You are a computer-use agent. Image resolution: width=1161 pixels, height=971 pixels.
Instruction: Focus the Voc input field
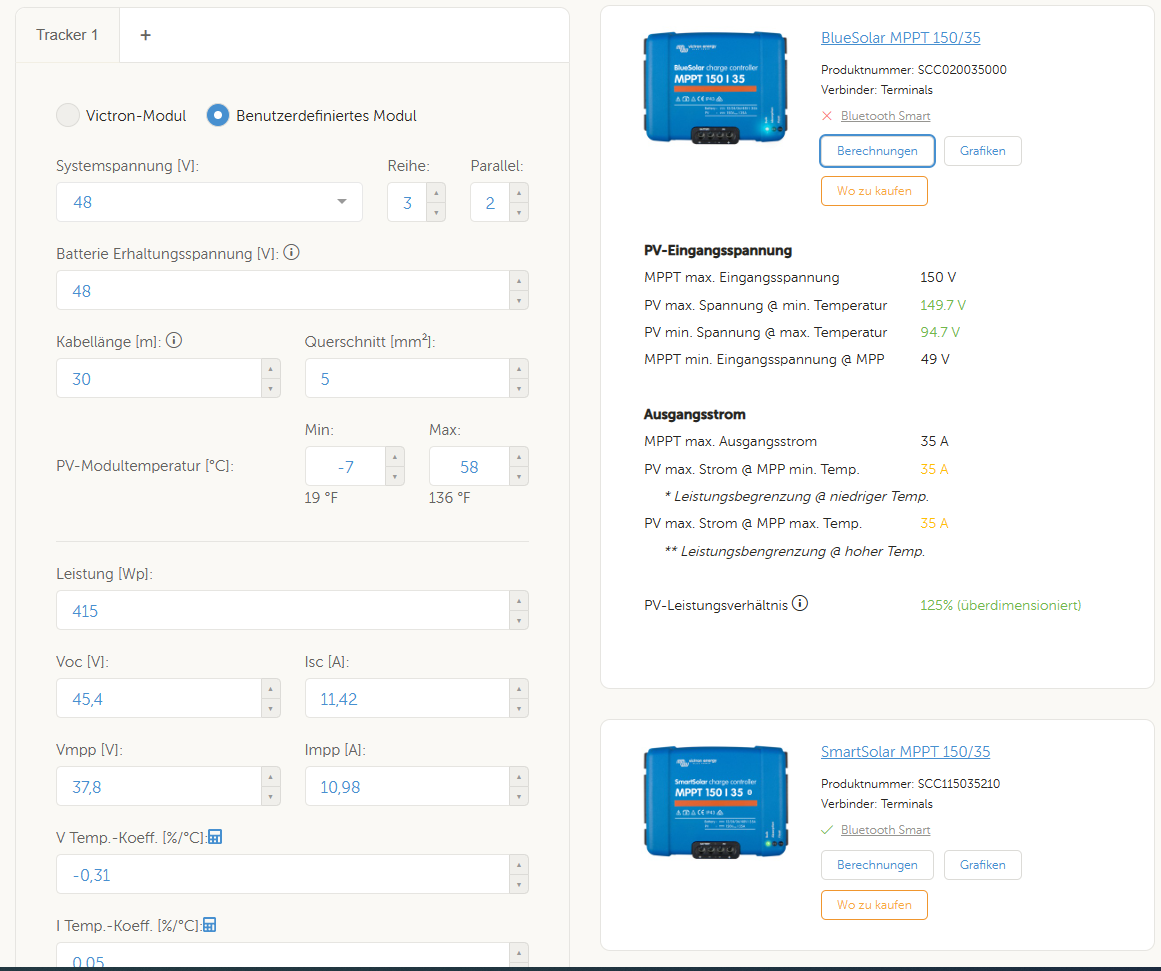tap(159, 698)
